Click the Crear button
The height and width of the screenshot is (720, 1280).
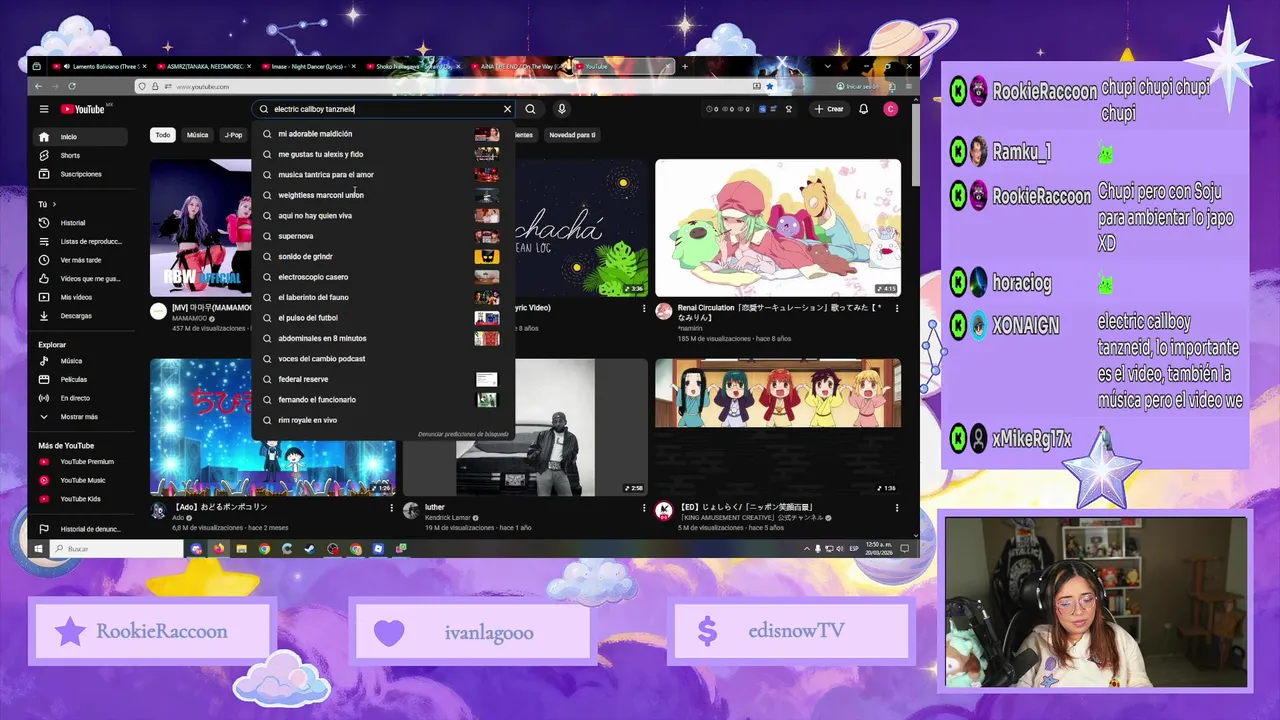click(830, 109)
